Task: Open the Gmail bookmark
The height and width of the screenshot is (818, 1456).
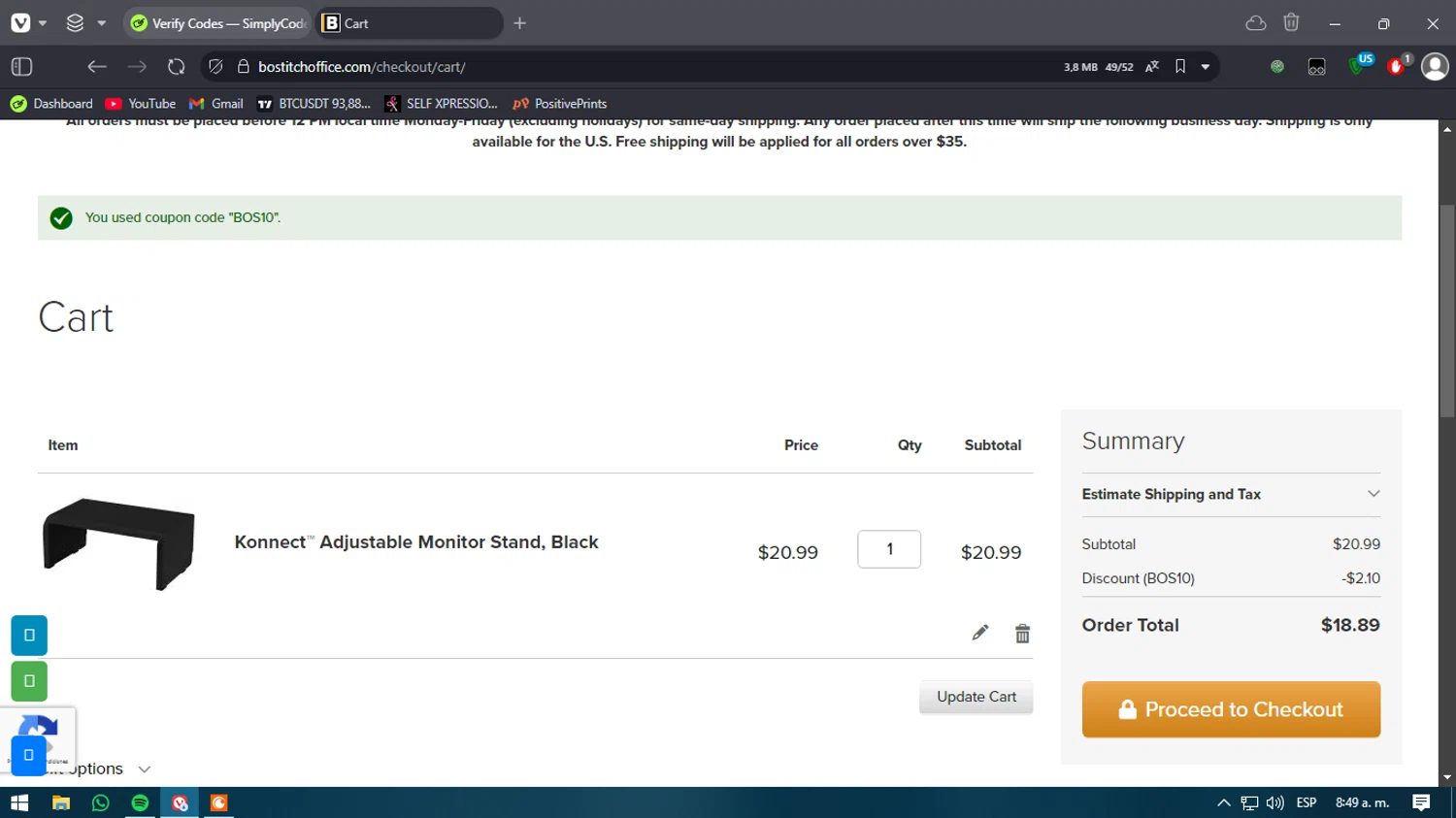Action: (216, 104)
